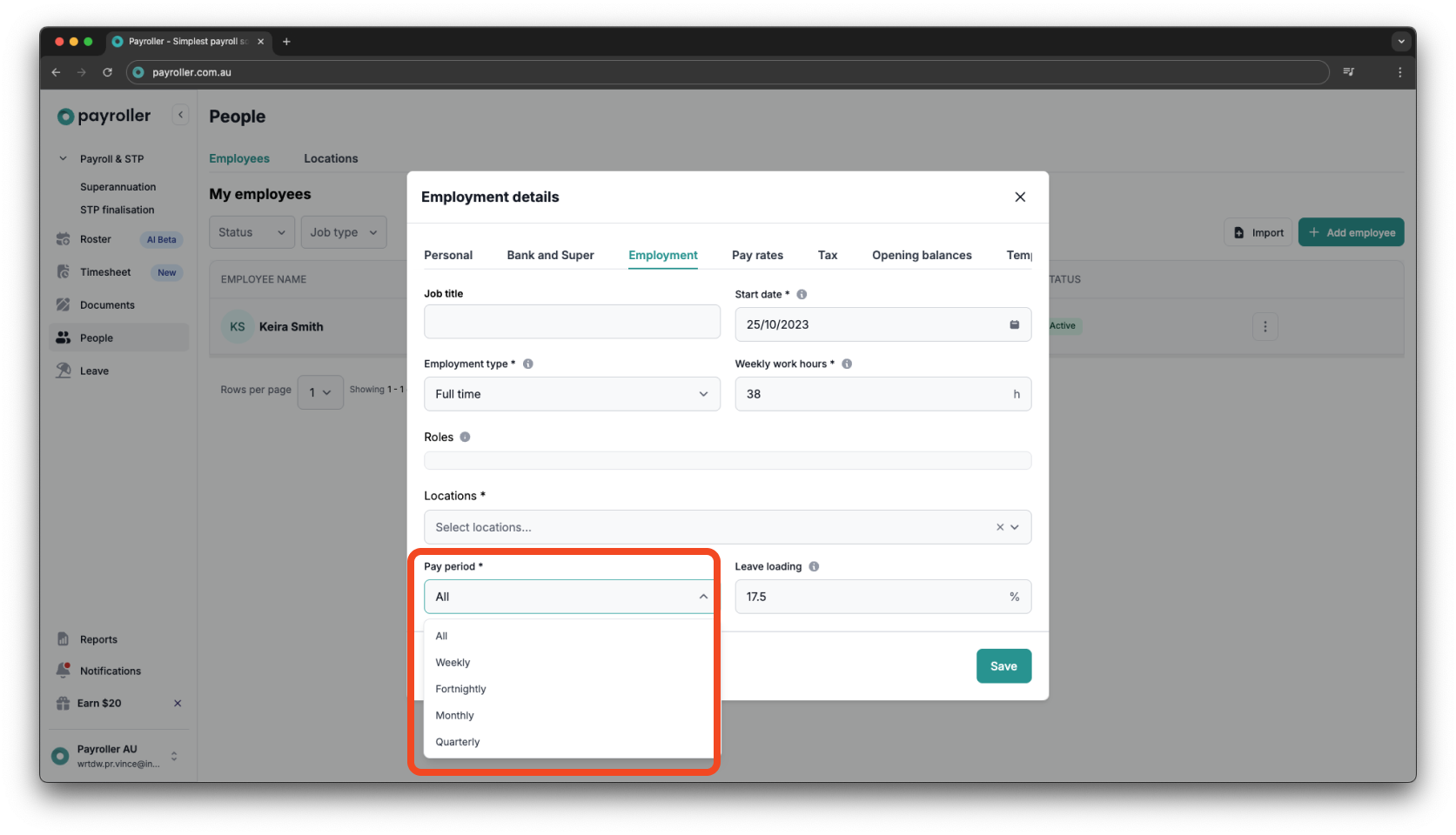Click the info icon beside Weekly work hours

pos(846,364)
